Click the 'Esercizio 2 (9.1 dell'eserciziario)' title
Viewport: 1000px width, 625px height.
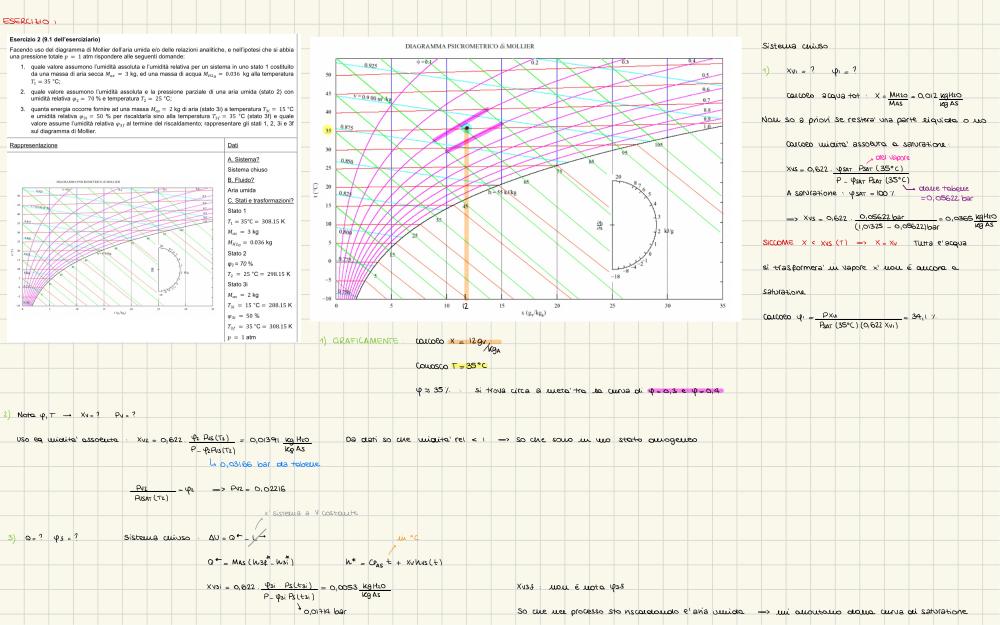[55, 40]
